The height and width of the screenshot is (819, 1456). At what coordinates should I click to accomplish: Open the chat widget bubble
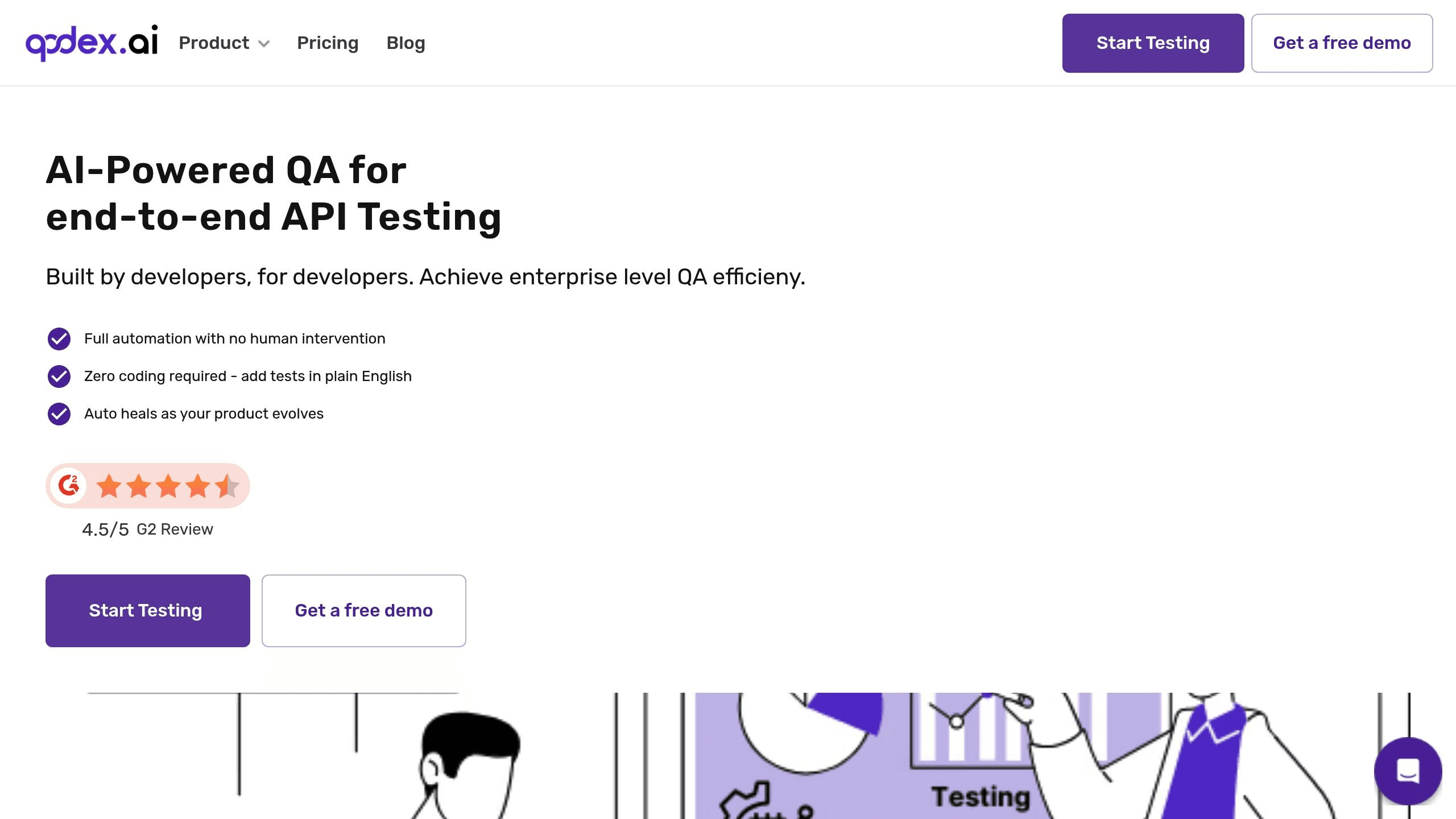pos(1408,771)
